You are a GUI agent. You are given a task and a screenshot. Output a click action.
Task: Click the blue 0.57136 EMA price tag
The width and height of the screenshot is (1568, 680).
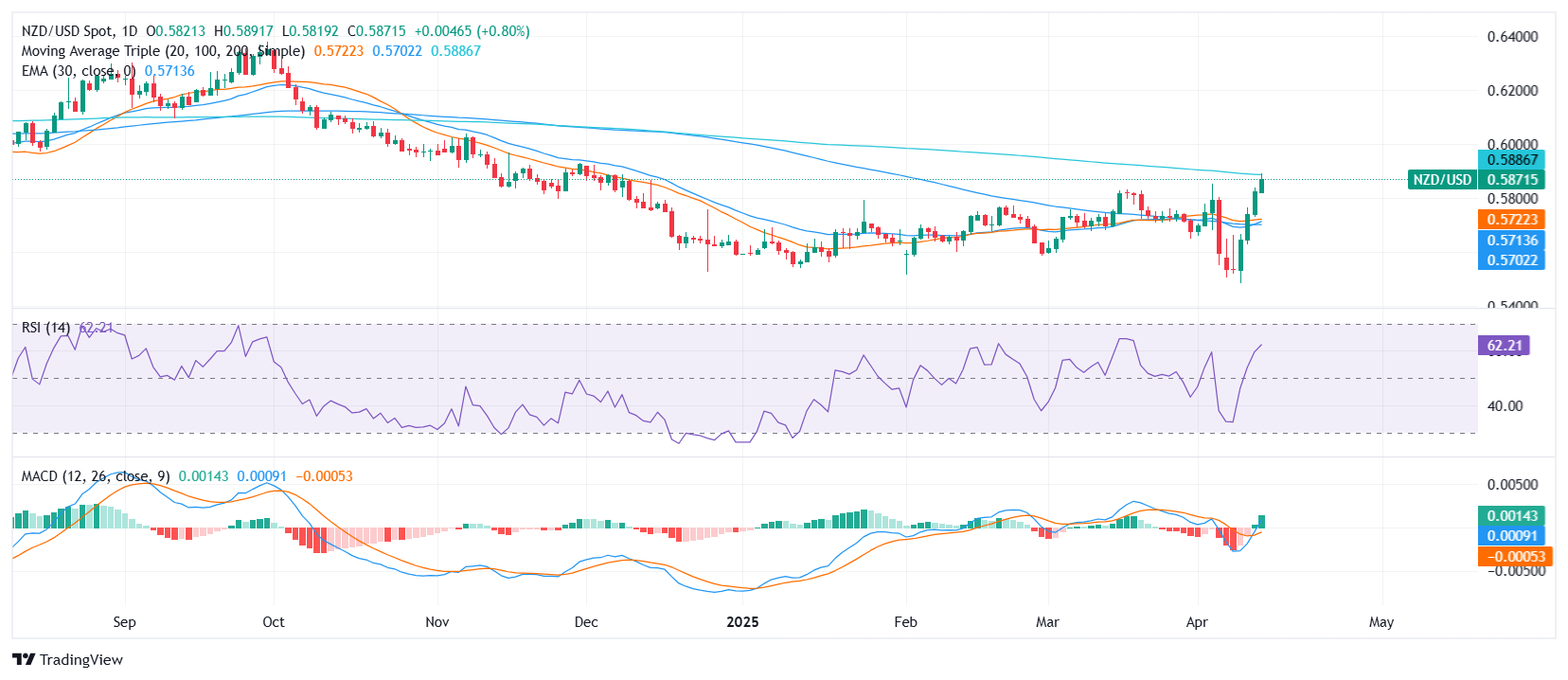(1511, 241)
